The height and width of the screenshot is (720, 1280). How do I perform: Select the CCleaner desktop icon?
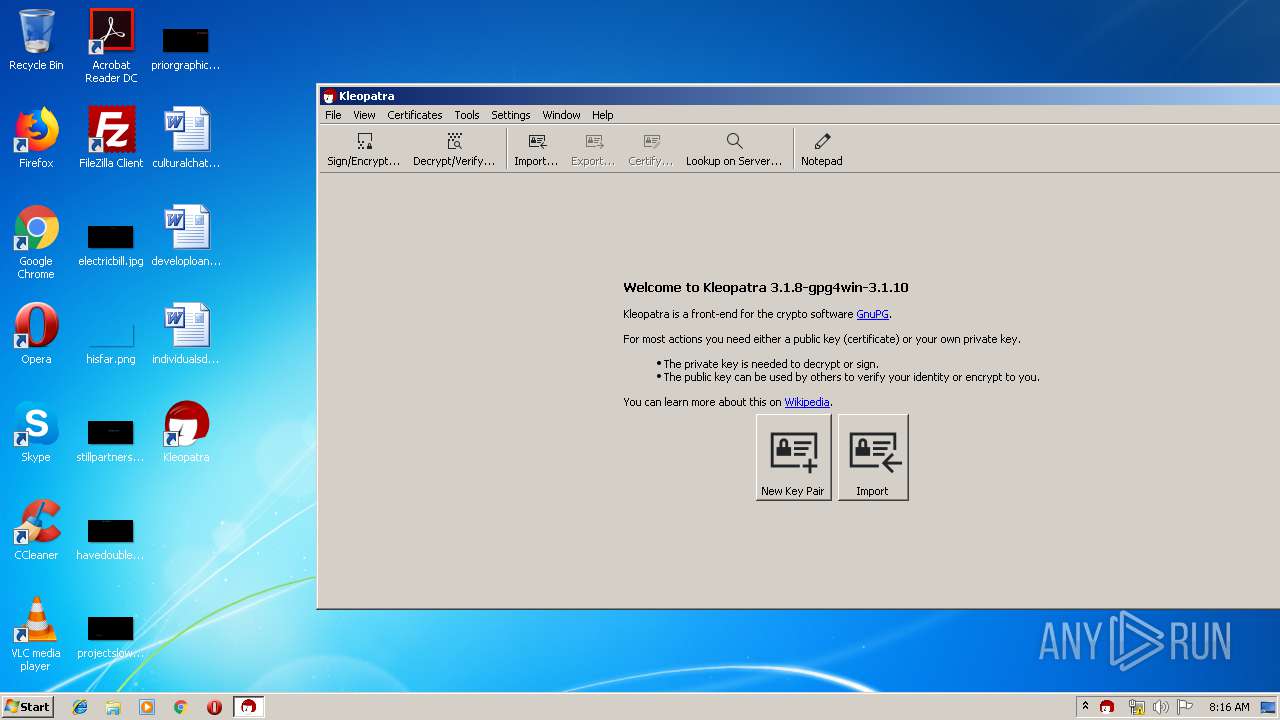click(36, 530)
